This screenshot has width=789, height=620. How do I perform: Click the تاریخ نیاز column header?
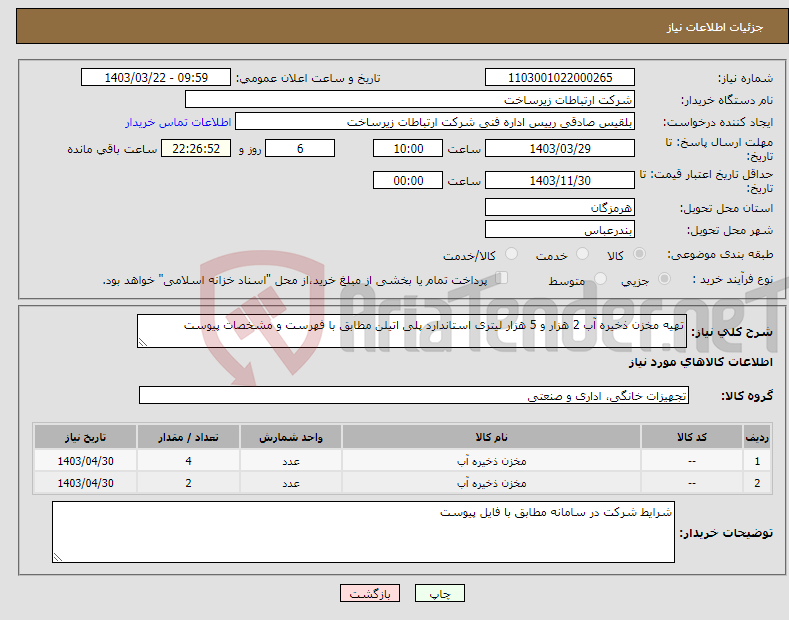click(x=86, y=437)
